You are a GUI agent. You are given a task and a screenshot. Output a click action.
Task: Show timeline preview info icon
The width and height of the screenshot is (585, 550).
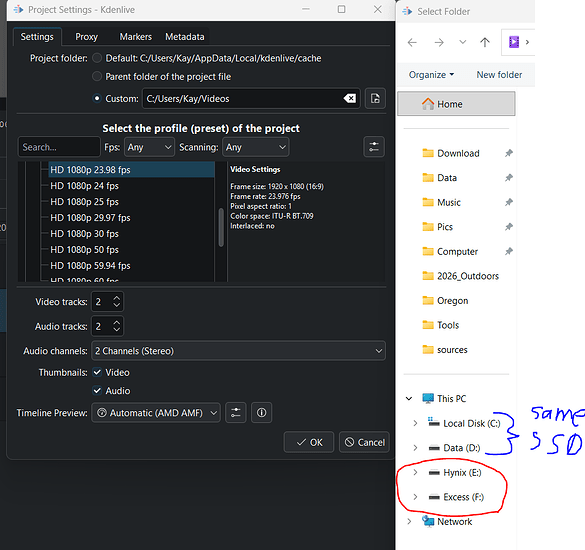[262, 413]
